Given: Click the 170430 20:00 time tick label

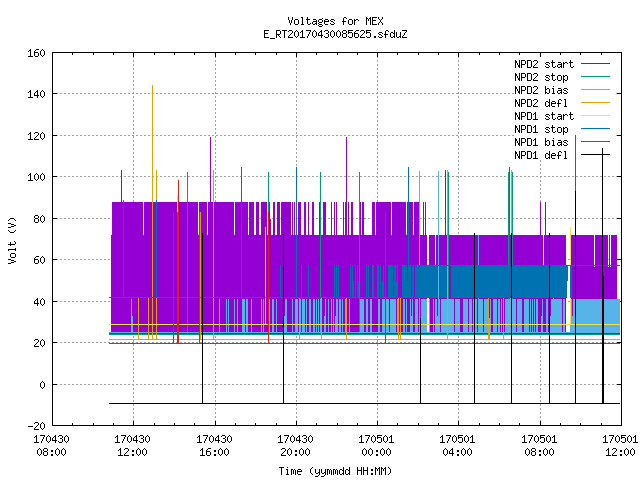Looking at the screenshot, I should pyautogui.click(x=295, y=445).
